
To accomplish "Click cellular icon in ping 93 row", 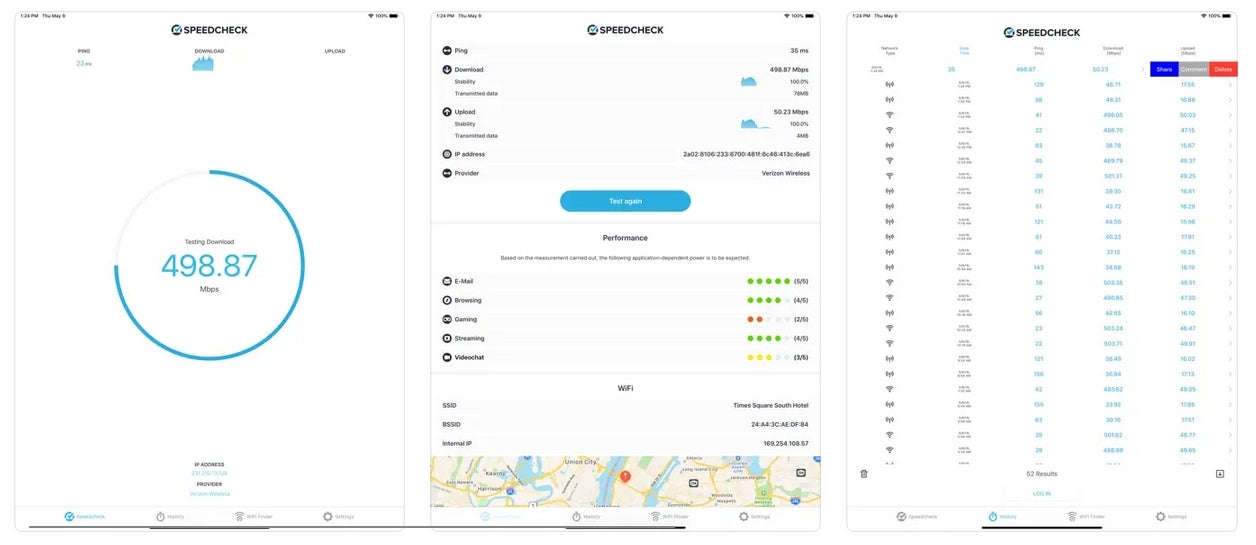I will tap(890, 146).
